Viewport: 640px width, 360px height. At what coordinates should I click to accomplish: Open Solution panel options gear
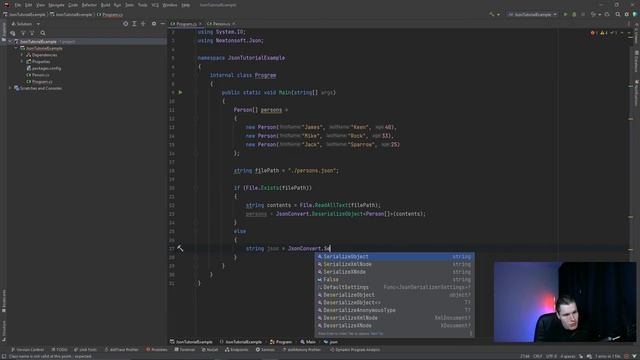coord(154,24)
